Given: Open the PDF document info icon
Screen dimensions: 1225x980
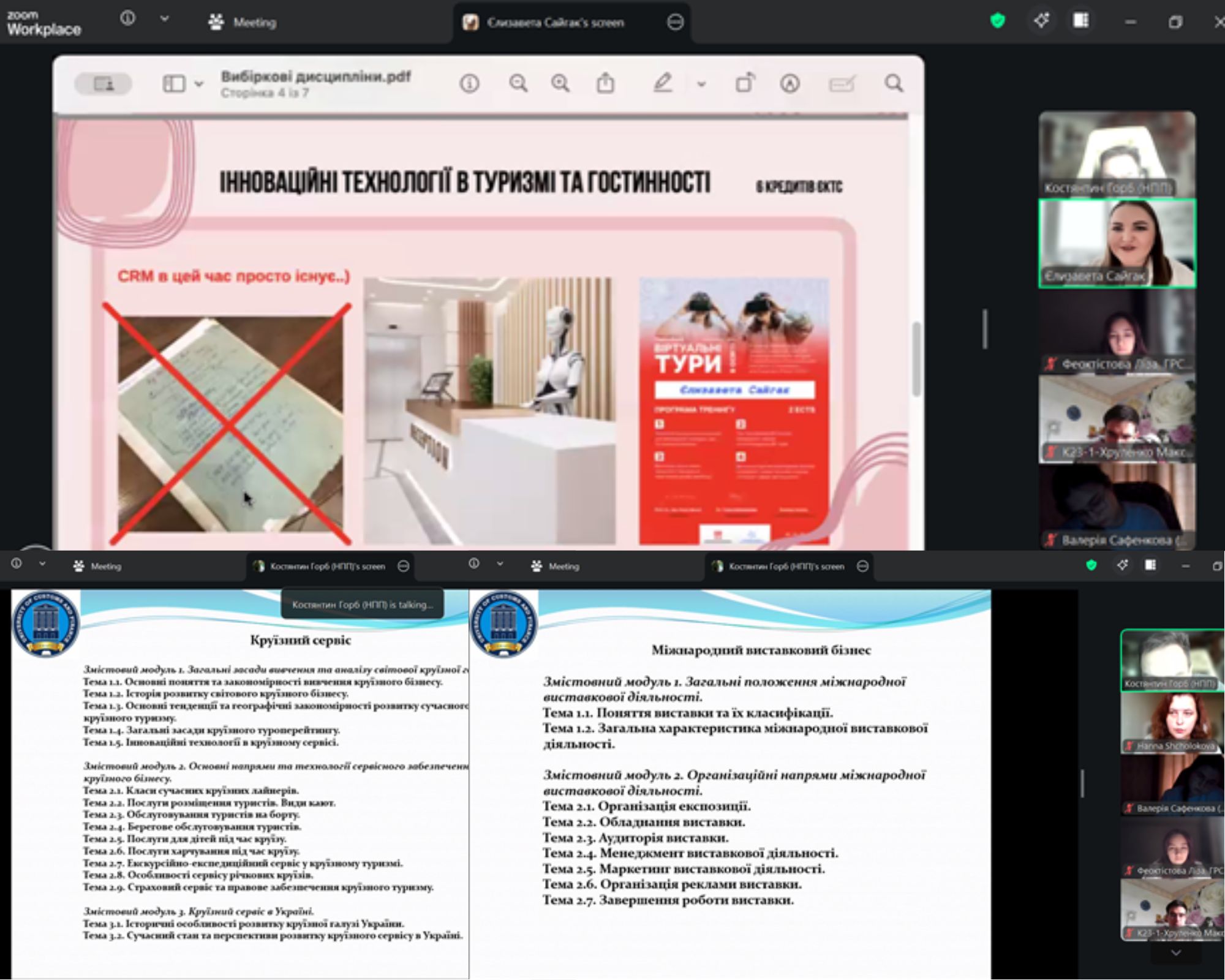Looking at the screenshot, I should 470,83.
